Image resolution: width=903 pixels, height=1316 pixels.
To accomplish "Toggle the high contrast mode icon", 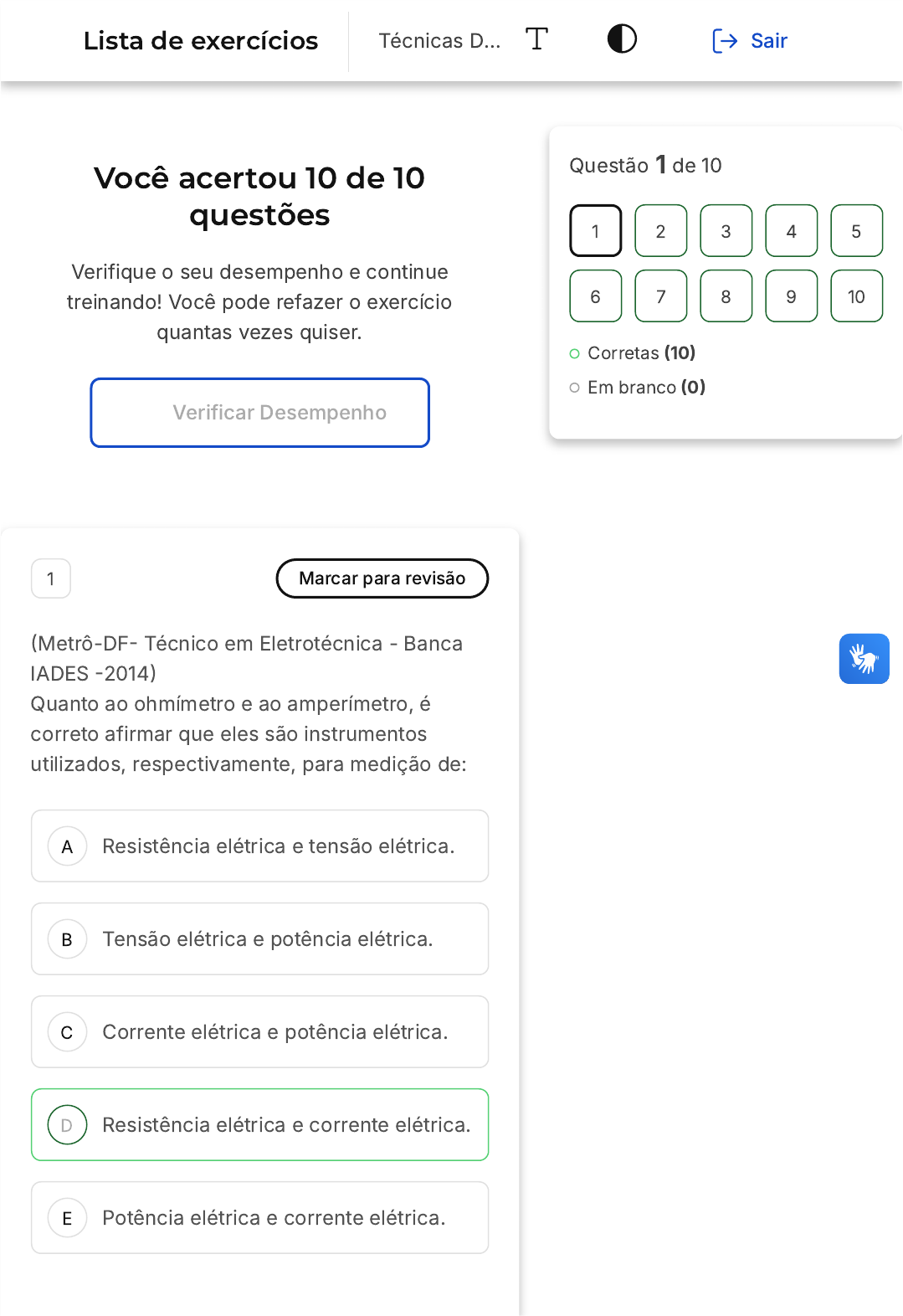I will 622,39.
